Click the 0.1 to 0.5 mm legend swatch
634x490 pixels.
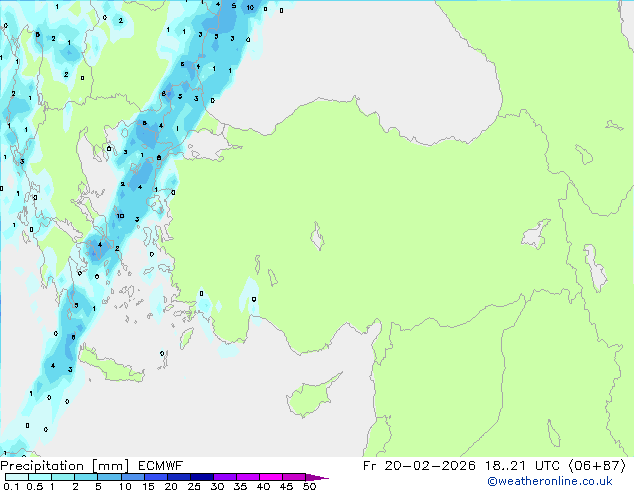pyautogui.click(x=17, y=477)
